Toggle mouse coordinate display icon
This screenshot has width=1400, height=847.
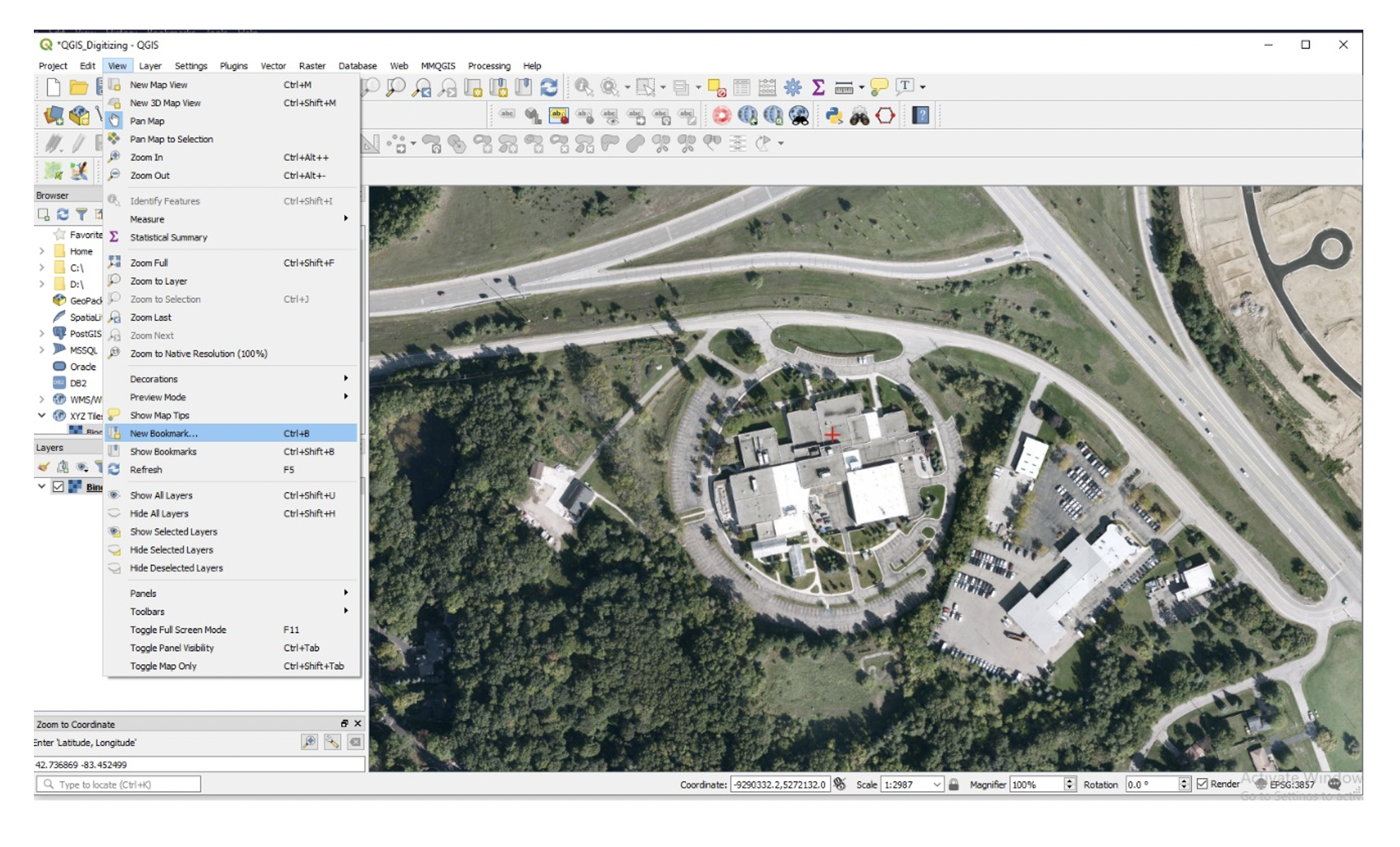[x=840, y=784]
